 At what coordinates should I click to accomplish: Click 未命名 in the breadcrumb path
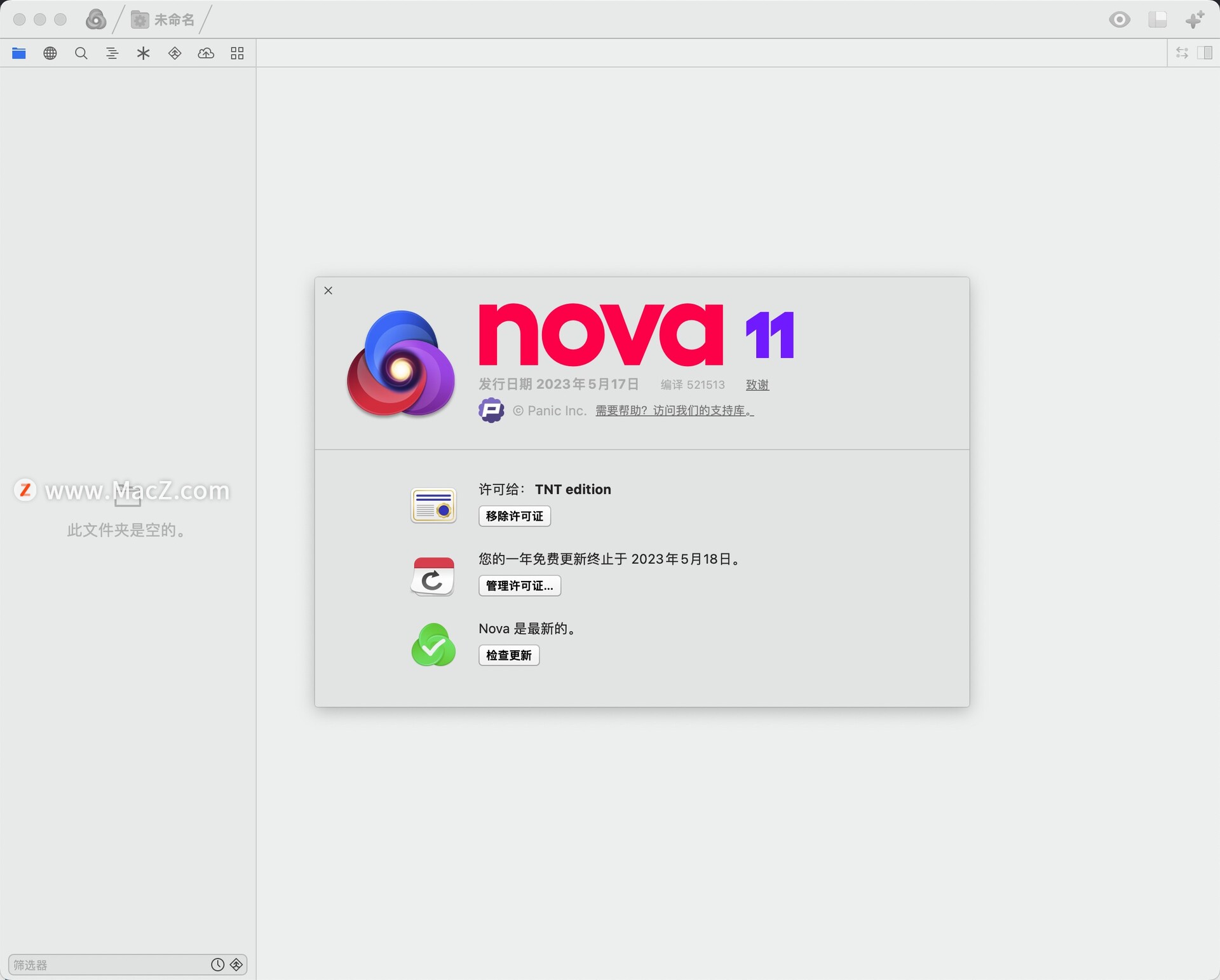coord(175,18)
